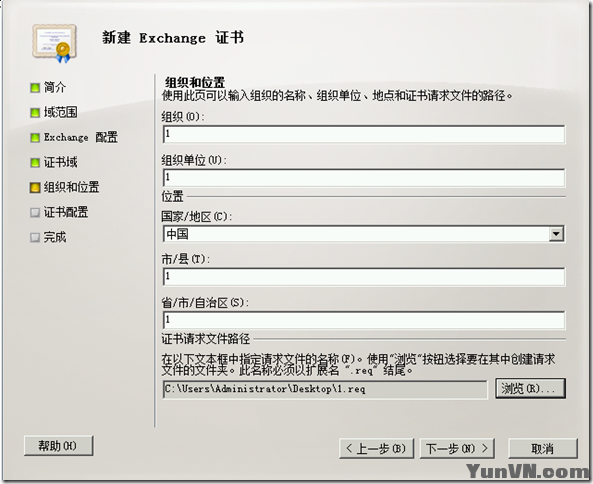Open the 国家/地区 dropdown arrow
The image size is (593, 484).
556,234
